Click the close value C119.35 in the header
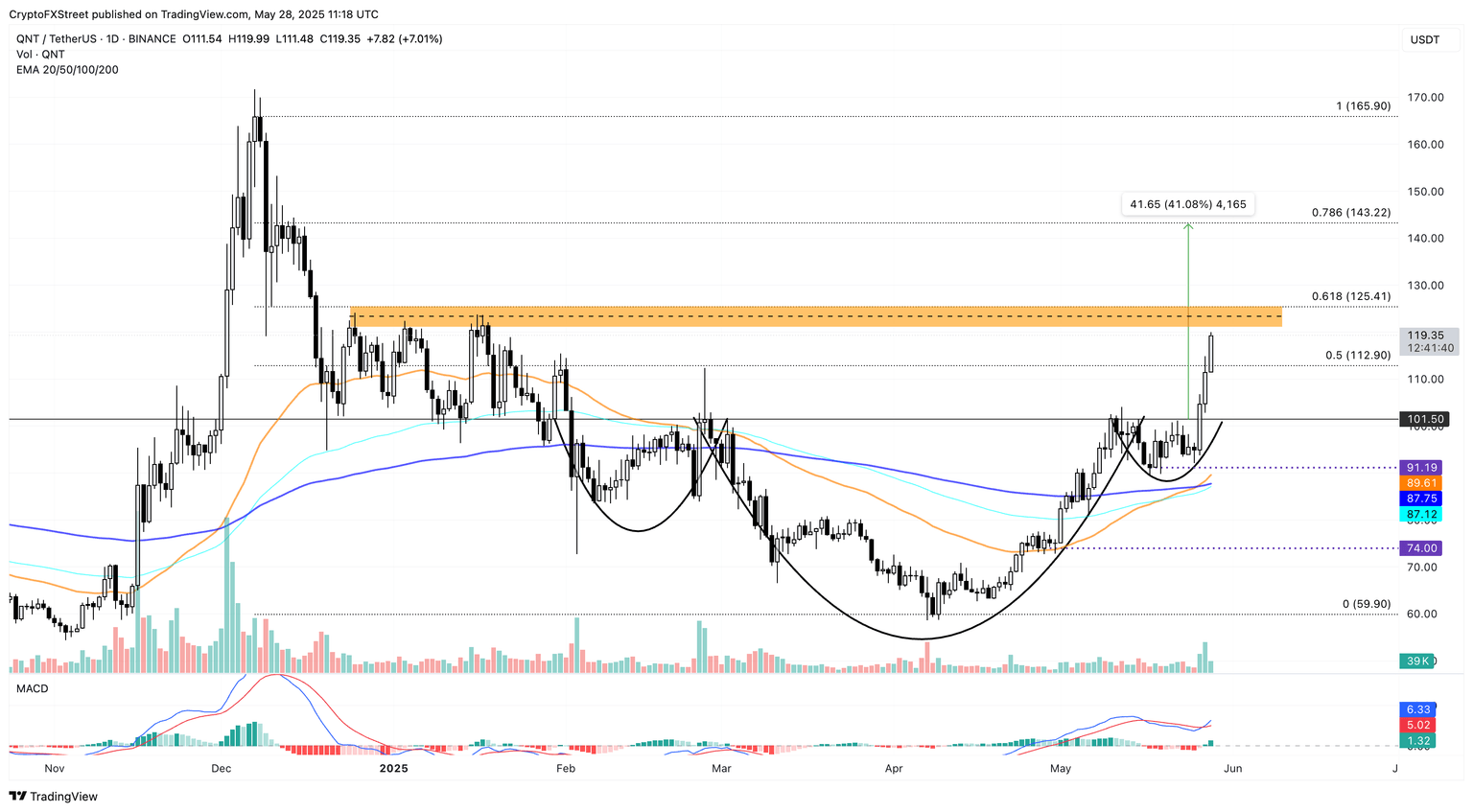Screen dimensions: 1473x812 [x=340, y=39]
